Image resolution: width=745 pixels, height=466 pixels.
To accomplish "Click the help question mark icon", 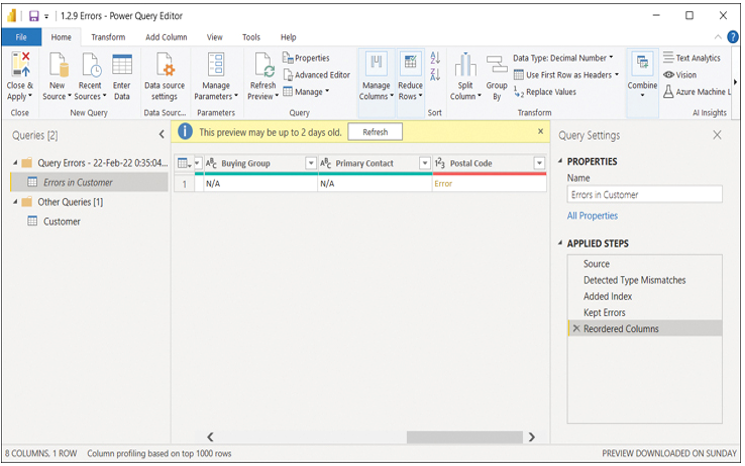I will (x=733, y=37).
